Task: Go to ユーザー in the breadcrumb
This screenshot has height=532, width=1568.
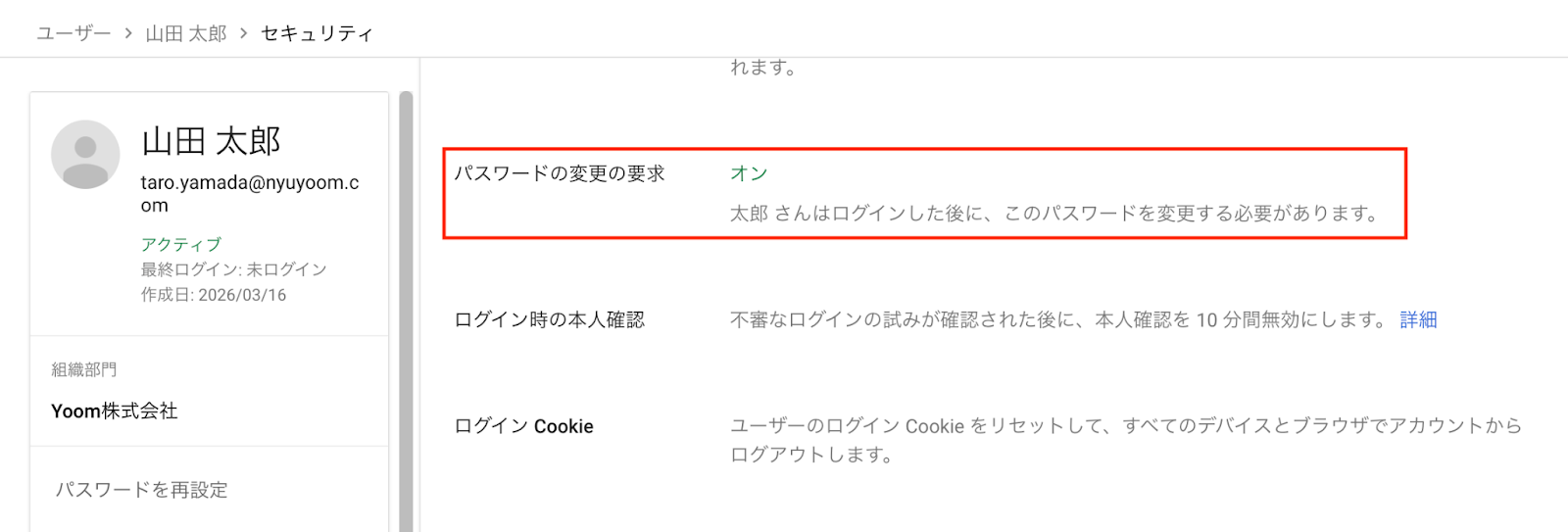Action: pyautogui.click(x=73, y=33)
